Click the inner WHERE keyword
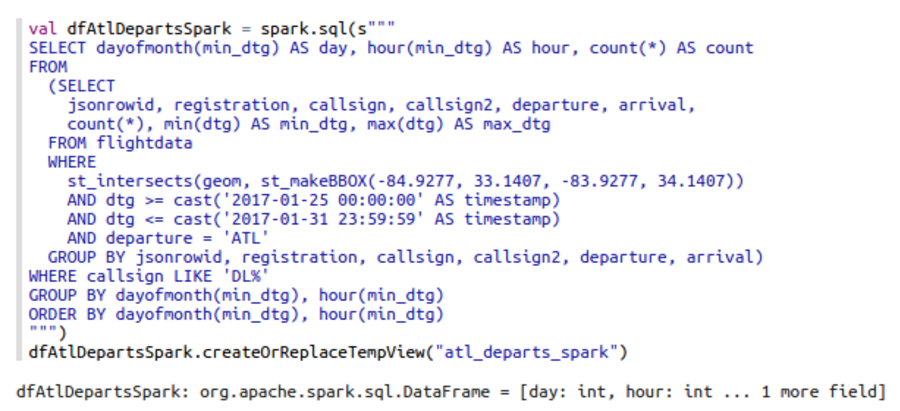900x411 pixels. tap(72, 162)
